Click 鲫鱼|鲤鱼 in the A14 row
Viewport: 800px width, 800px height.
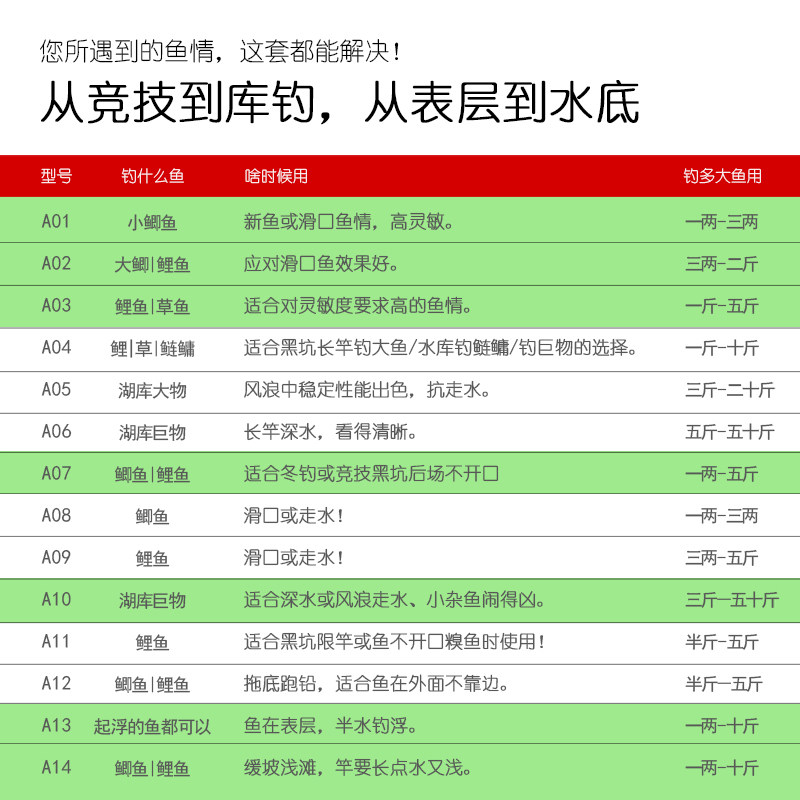152,768
